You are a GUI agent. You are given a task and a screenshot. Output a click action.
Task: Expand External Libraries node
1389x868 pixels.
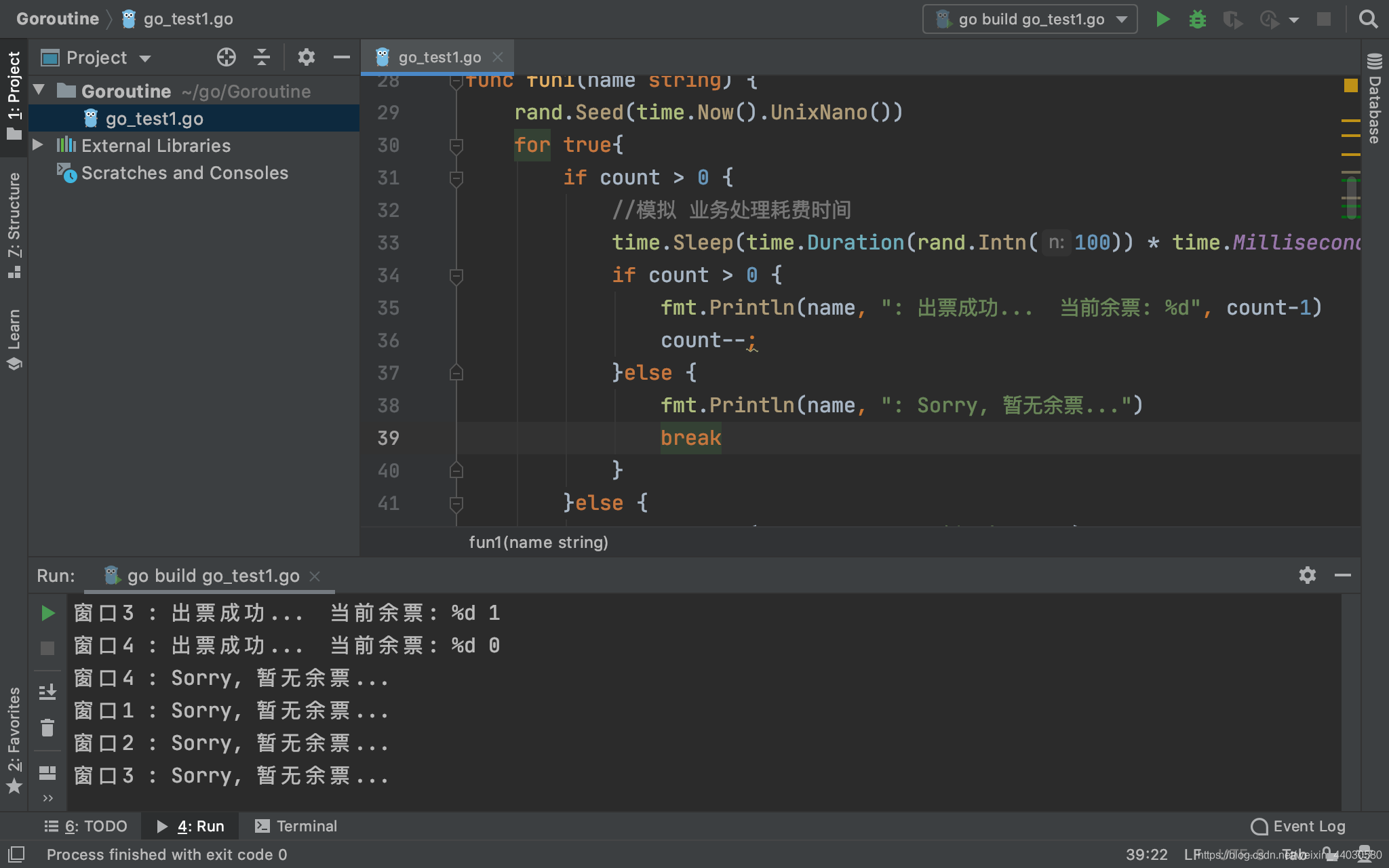coord(38,145)
